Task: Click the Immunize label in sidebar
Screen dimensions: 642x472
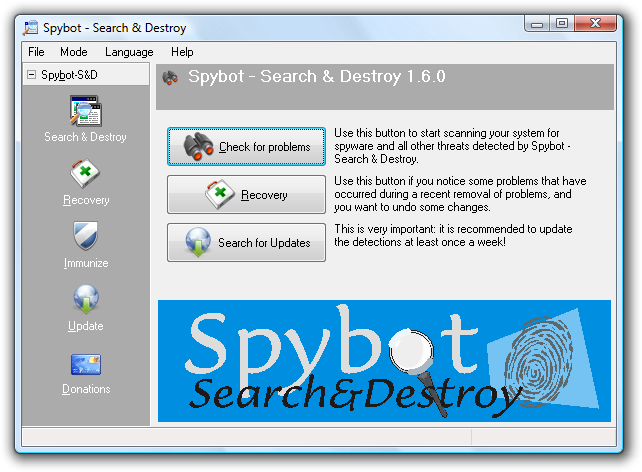Action: pyautogui.click(x=86, y=263)
